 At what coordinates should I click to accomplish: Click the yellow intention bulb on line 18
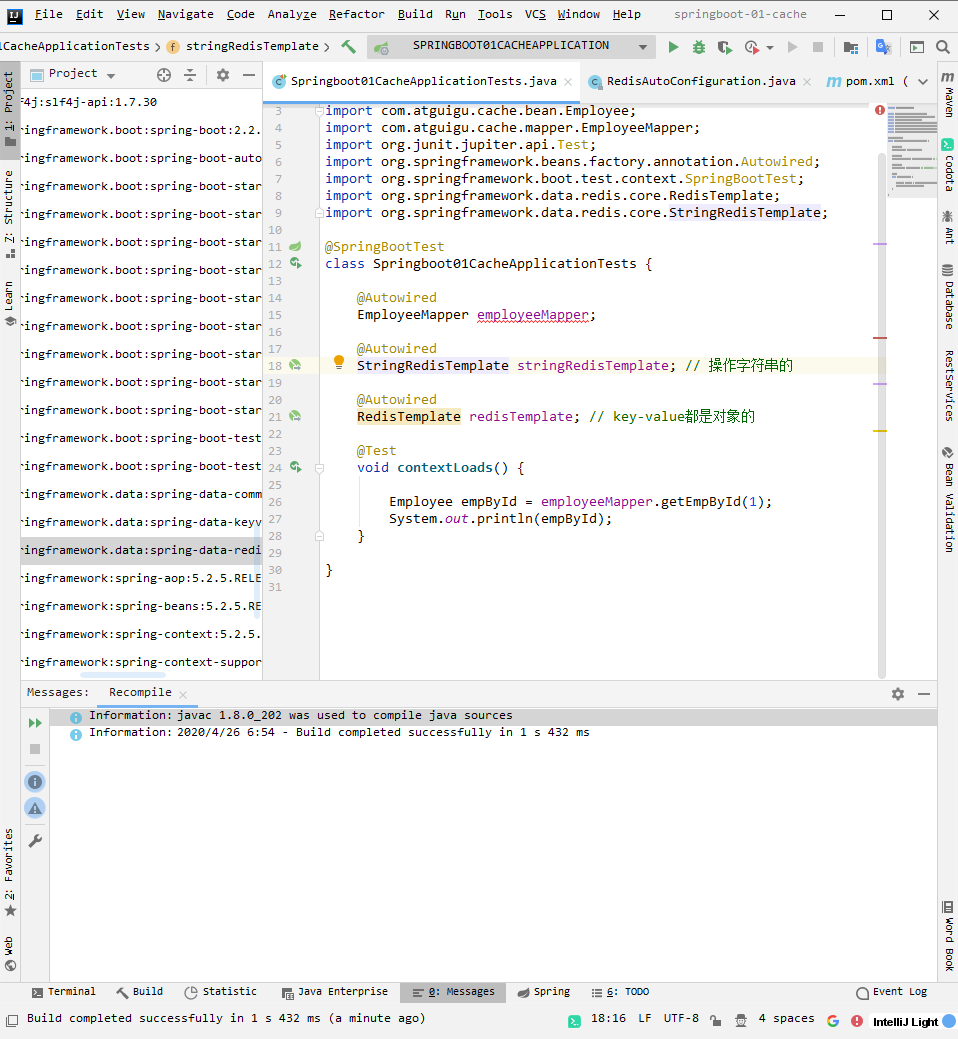pyautogui.click(x=339, y=362)
